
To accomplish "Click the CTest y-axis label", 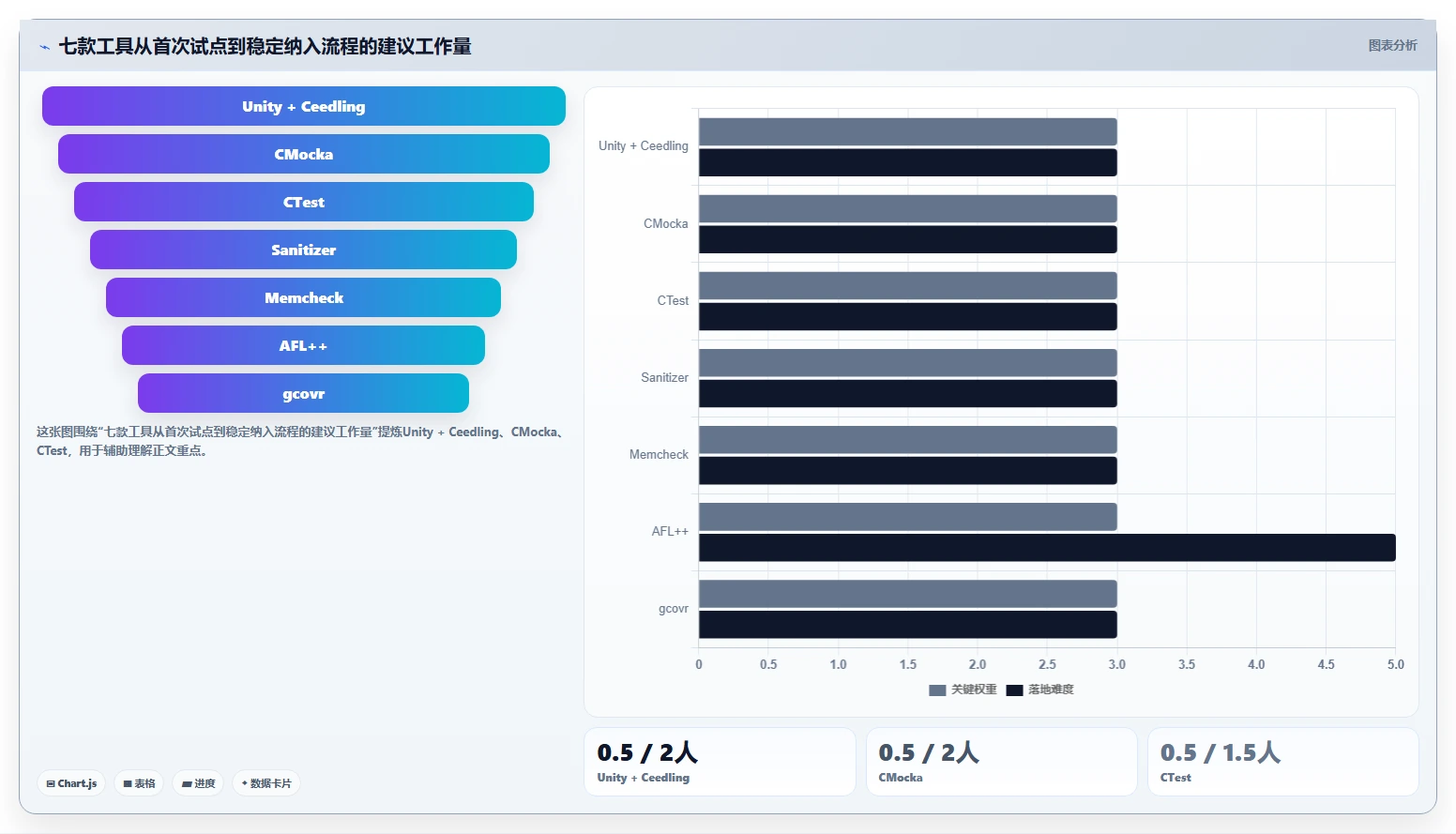I will click(673, 301).
